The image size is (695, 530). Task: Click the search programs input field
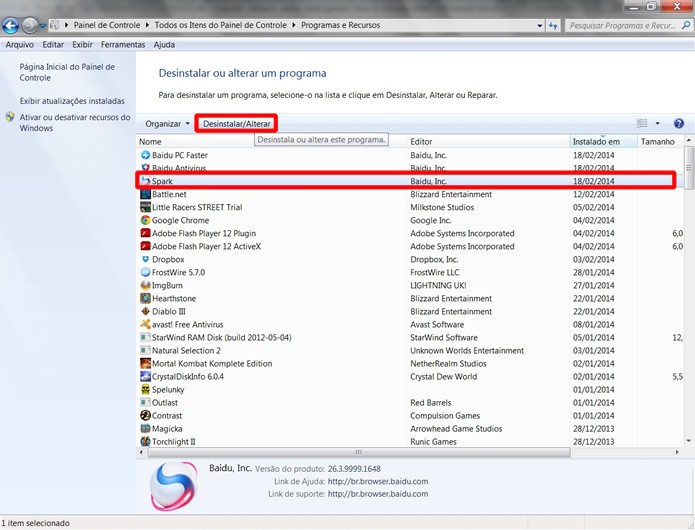click(623, 25)
